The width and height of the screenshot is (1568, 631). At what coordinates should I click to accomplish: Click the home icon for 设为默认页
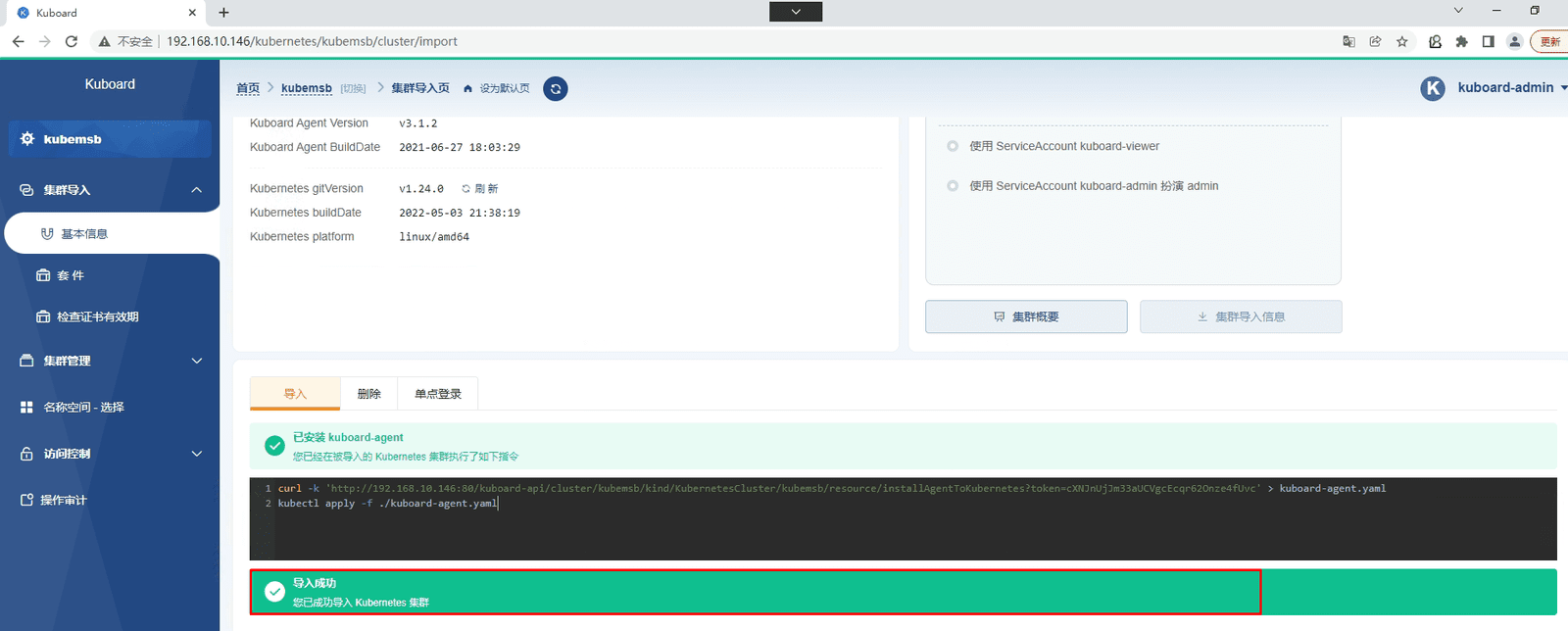pos(468,88)
